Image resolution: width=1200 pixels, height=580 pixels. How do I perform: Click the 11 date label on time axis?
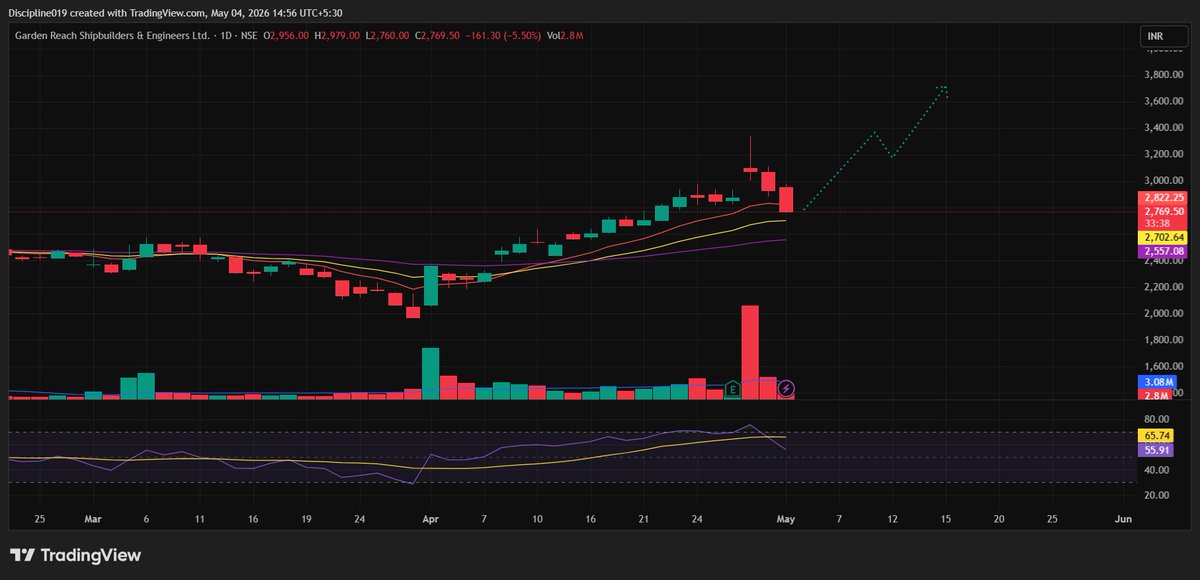(x=199, y=520)
